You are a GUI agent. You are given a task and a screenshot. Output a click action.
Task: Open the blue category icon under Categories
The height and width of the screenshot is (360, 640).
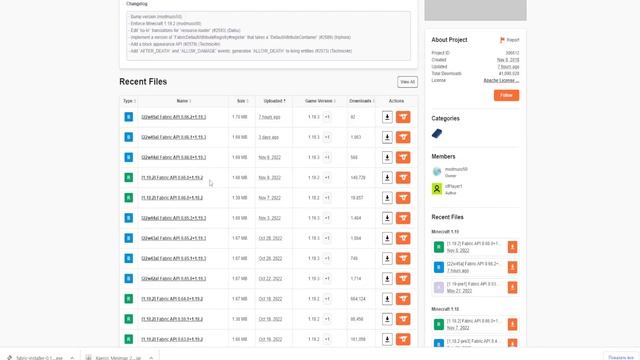437,133
